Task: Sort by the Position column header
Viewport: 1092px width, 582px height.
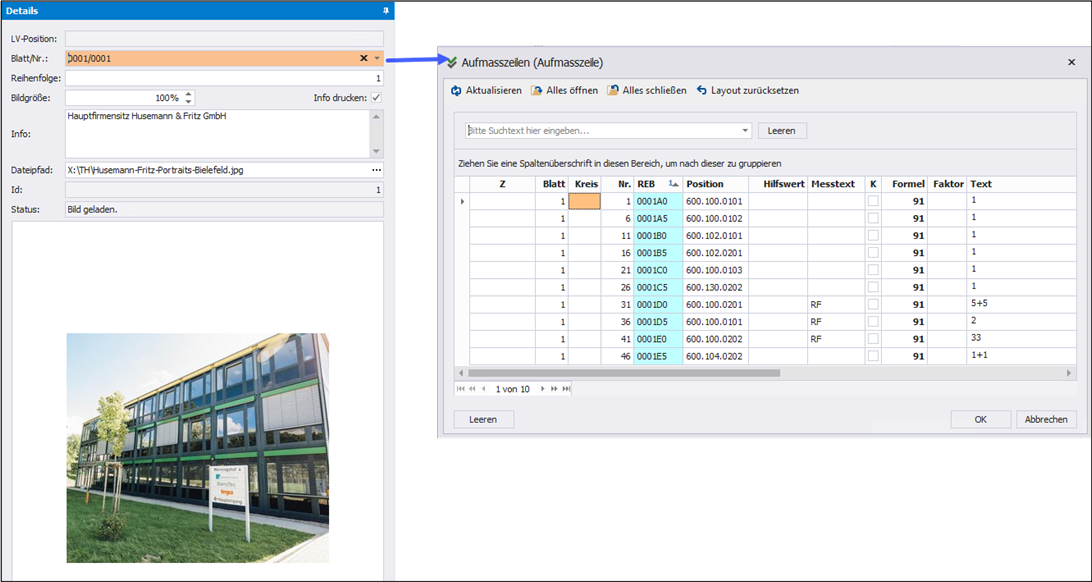Action: (716, 184)
